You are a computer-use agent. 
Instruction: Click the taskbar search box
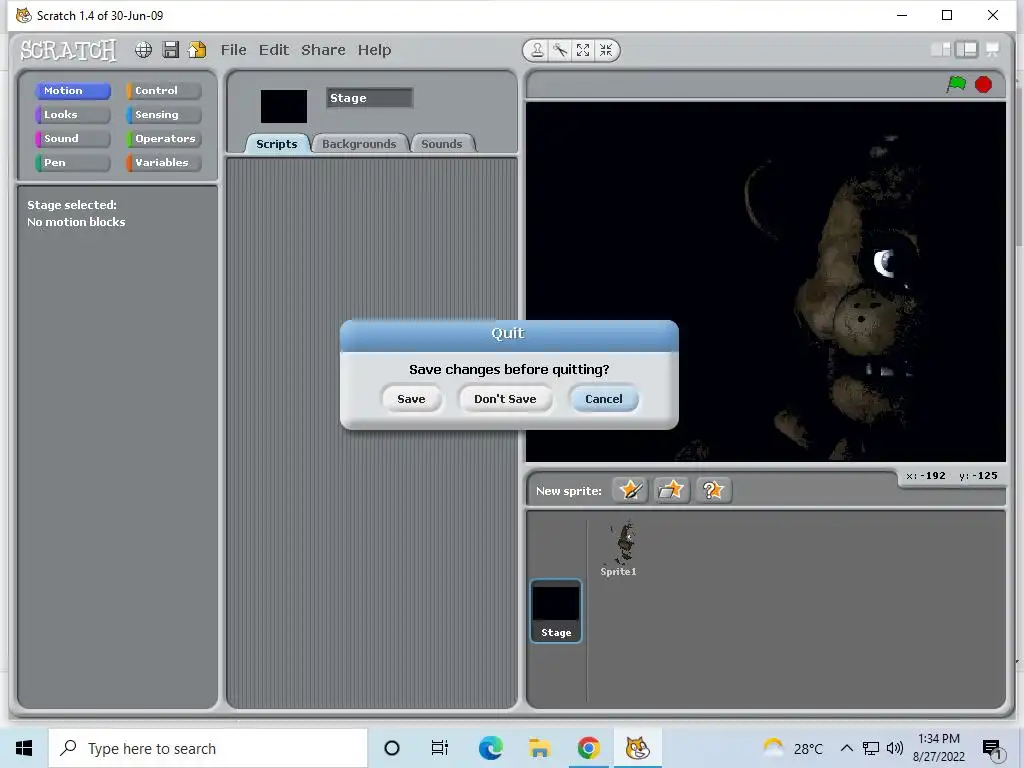[x=208, y=748]
